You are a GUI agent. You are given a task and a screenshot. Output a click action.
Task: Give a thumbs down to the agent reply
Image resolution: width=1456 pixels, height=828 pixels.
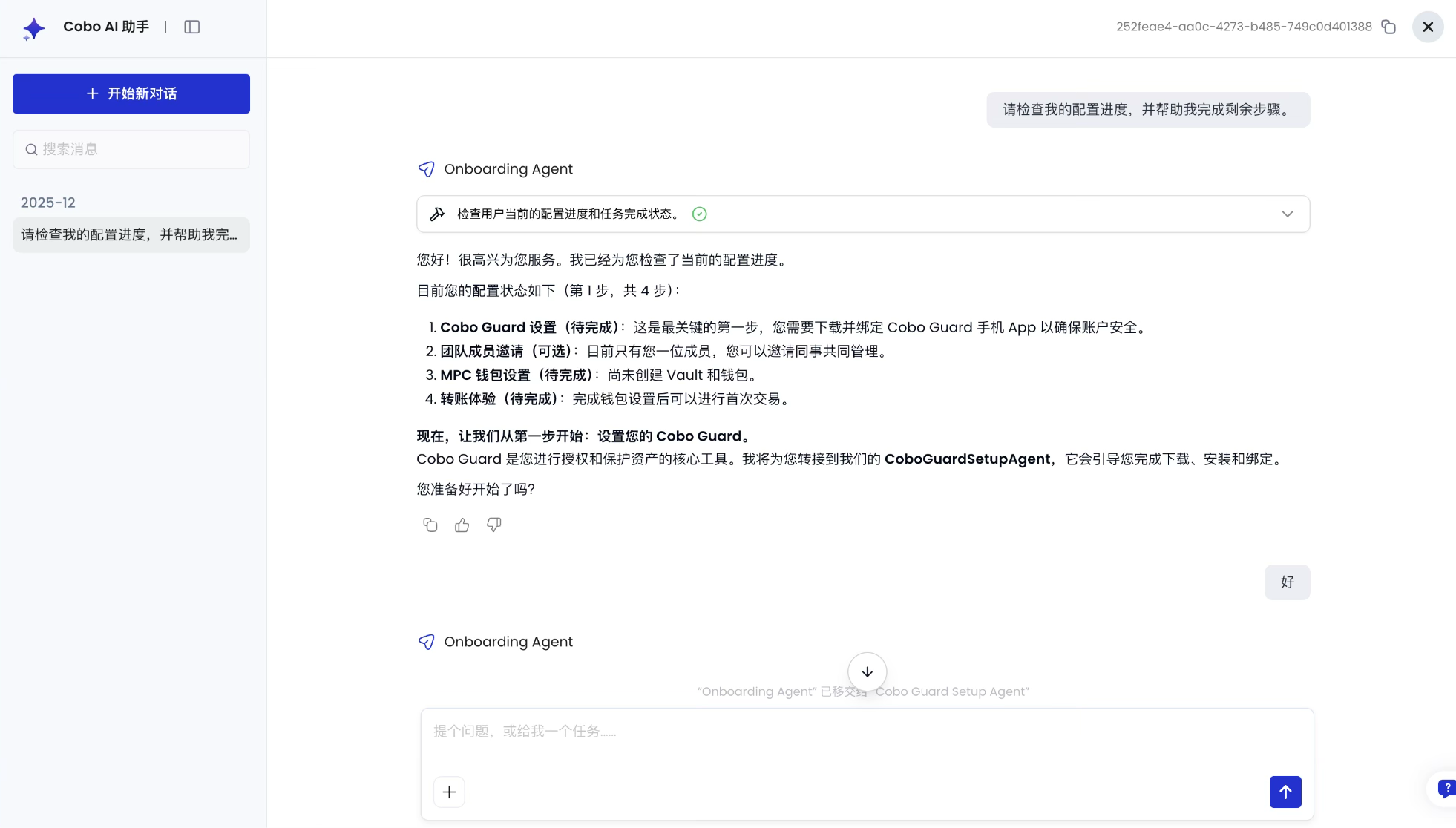(x=493, y=525)
